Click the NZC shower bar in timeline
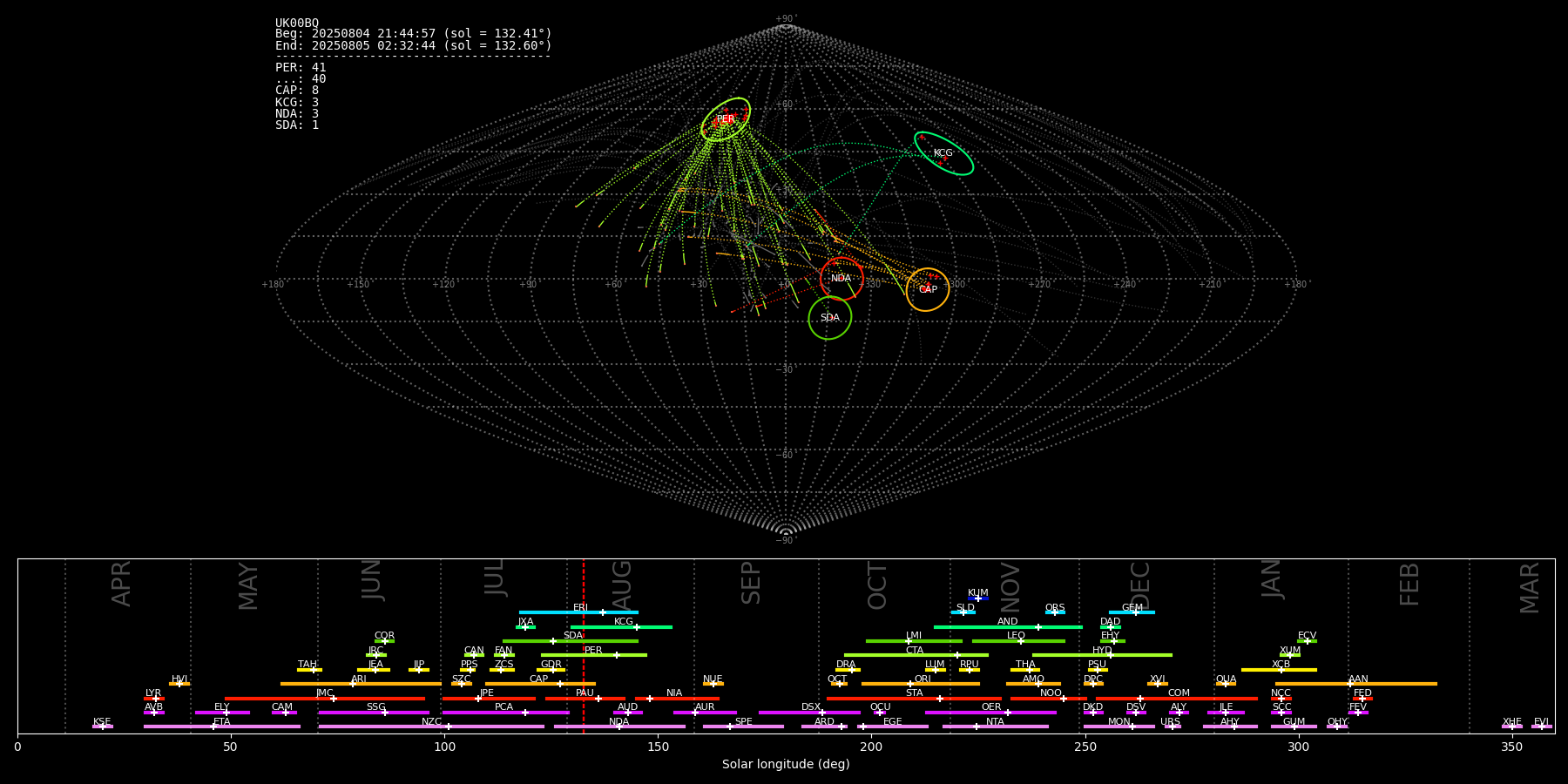The width and height of the screenshot is (1568, 784). click(x=431, y=727)
